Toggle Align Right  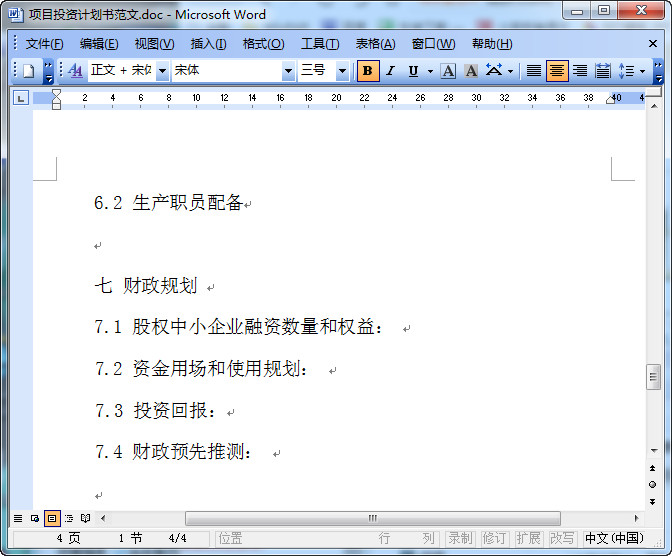(580, 71)
